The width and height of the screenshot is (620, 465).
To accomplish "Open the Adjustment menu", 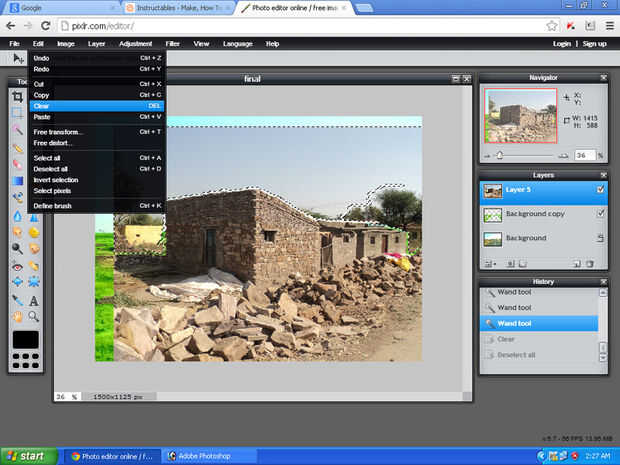I will 135,43.
